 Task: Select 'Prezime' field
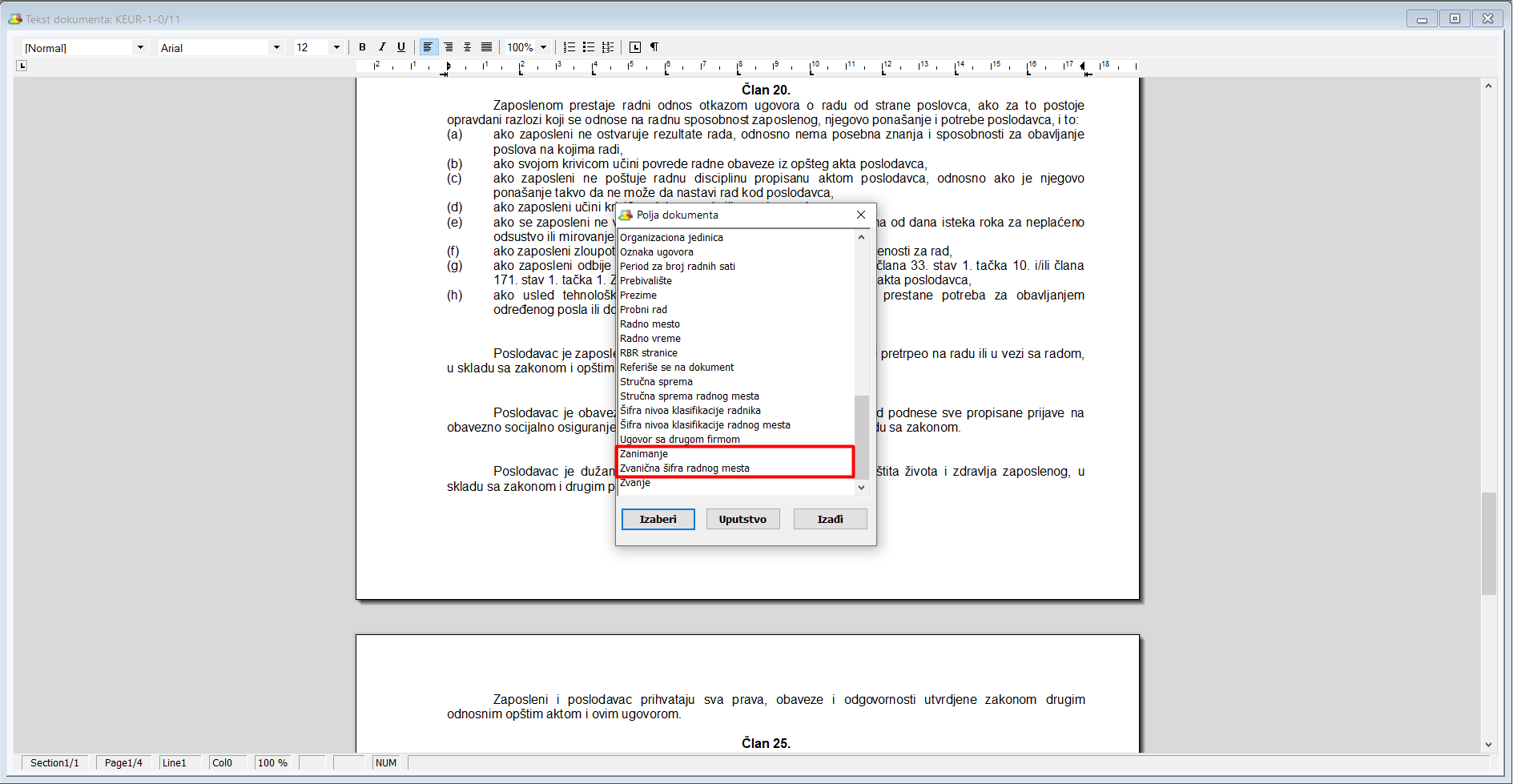click(736, 296)
